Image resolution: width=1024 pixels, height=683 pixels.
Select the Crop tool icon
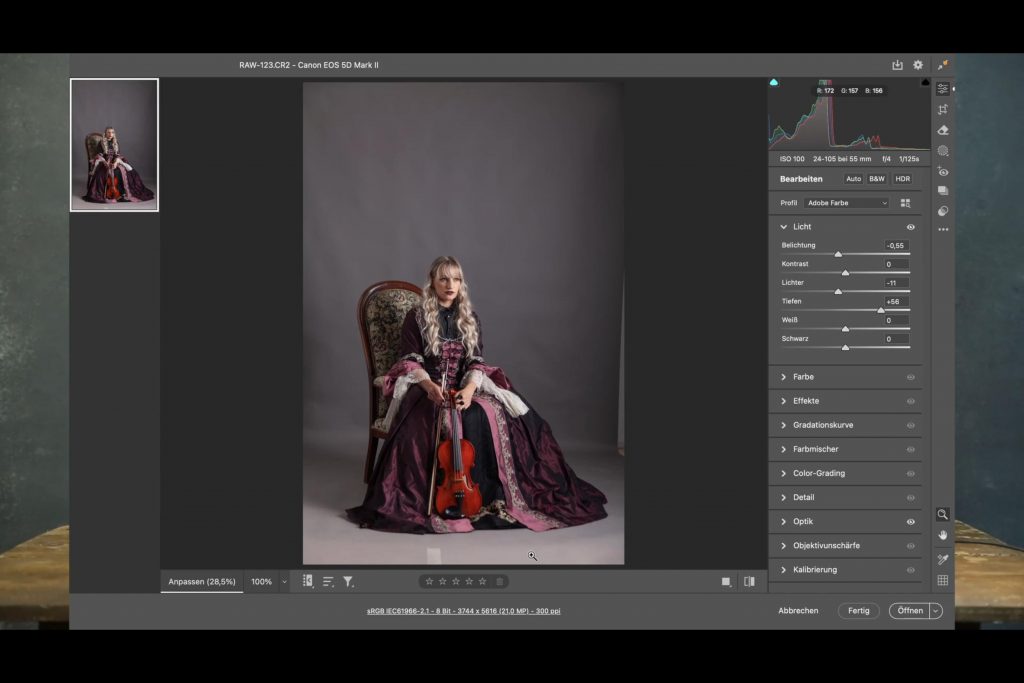coord(942,109)
